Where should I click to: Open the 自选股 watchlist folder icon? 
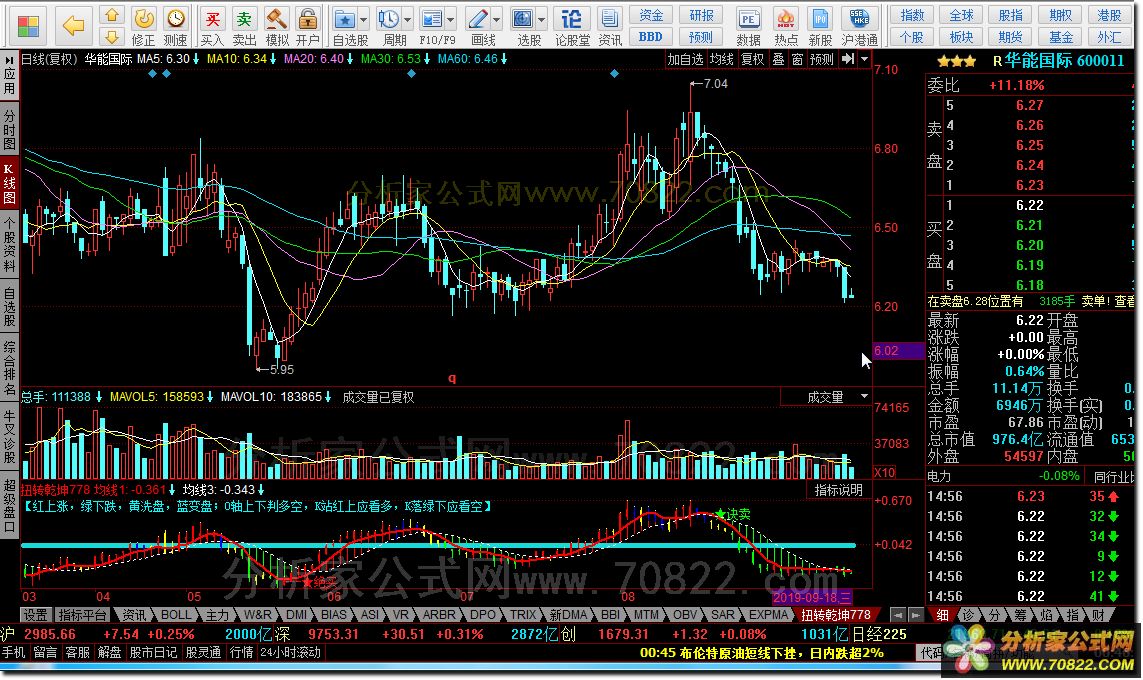pyautogui.click(x=344, y=26)
